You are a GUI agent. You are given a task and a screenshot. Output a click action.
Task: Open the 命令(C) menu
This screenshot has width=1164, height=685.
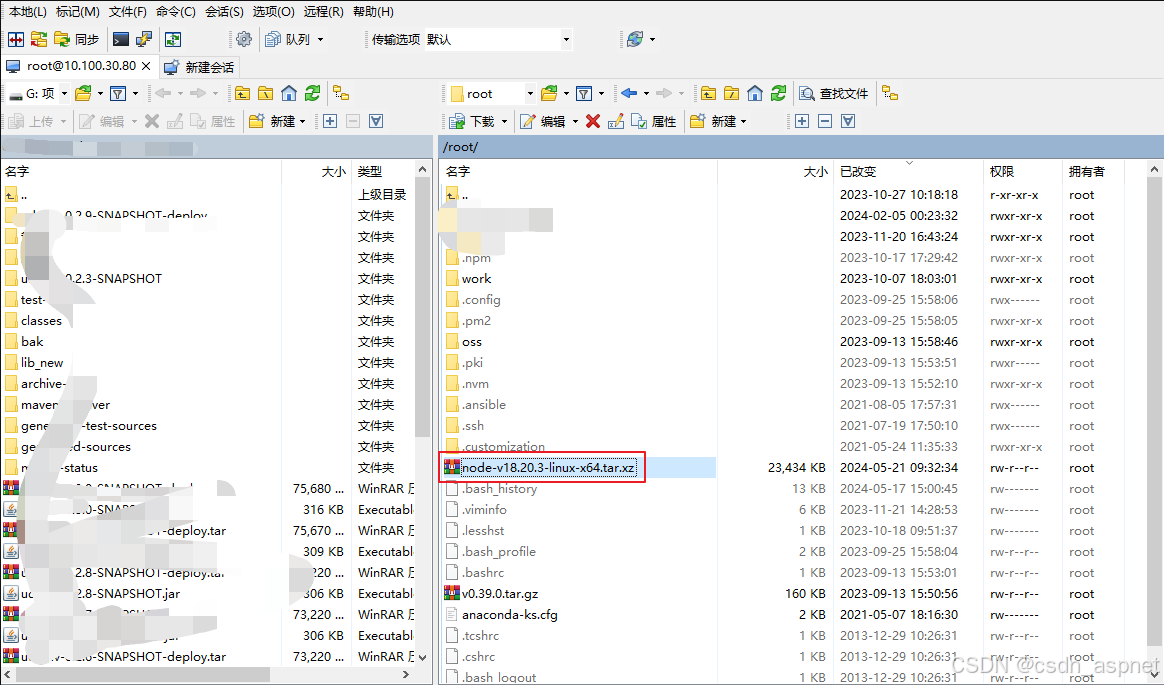[x=176, y=12]
